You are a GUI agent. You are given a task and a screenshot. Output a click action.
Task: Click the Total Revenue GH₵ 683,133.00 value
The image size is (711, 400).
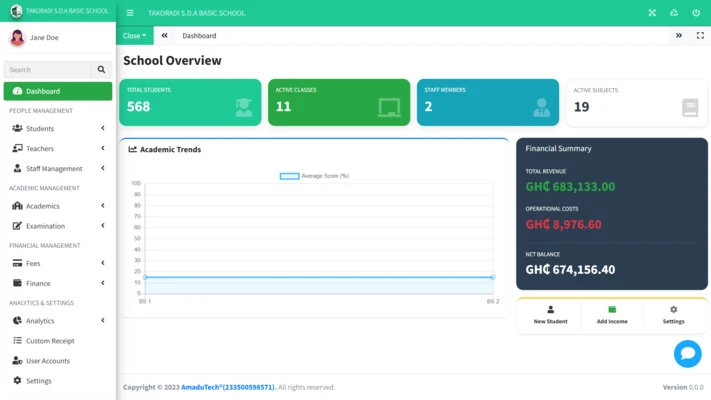click(570, 186)
